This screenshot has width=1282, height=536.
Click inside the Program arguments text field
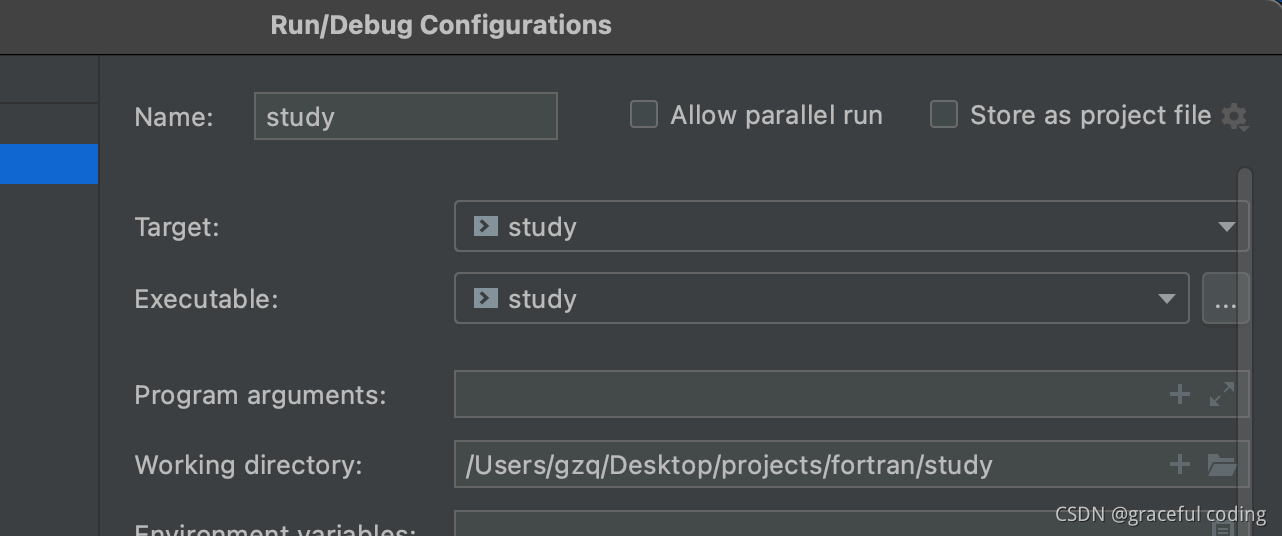coord(810,395)
